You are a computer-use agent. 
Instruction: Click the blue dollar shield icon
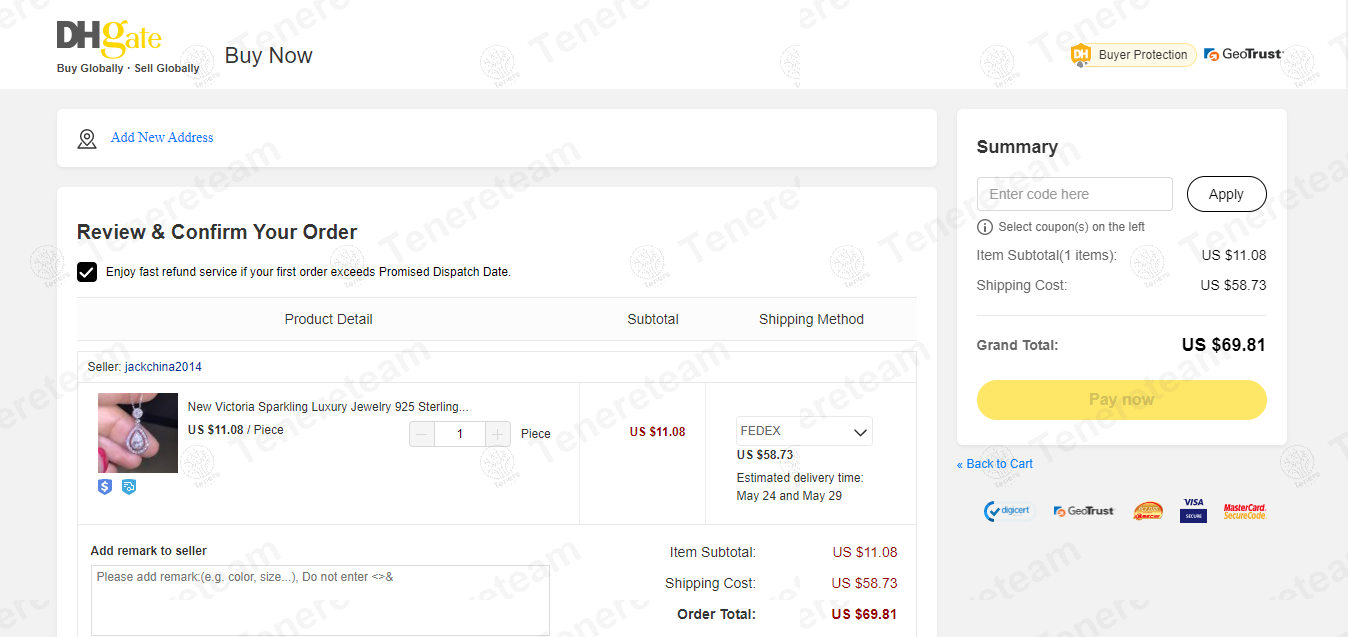point(105,487)
